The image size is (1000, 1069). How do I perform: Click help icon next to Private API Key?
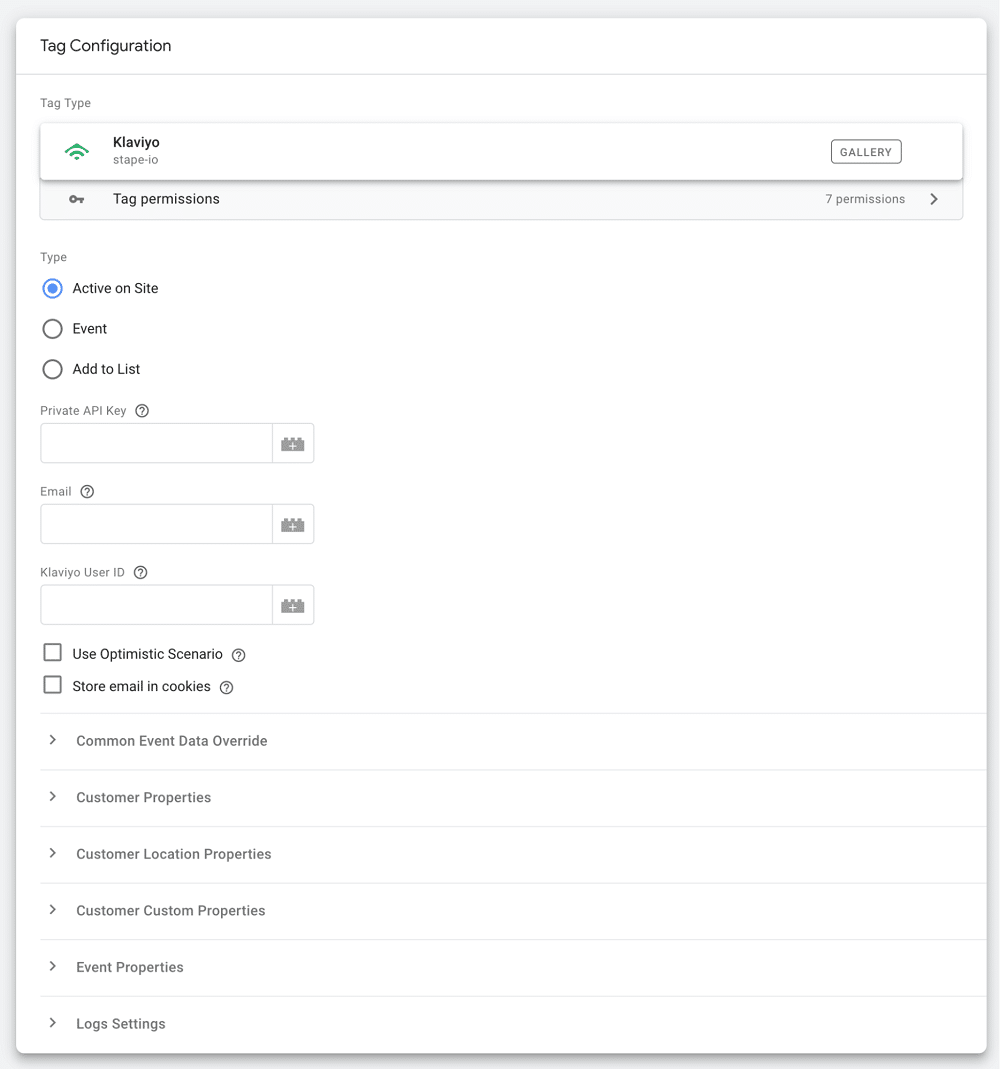coord(142,411)
